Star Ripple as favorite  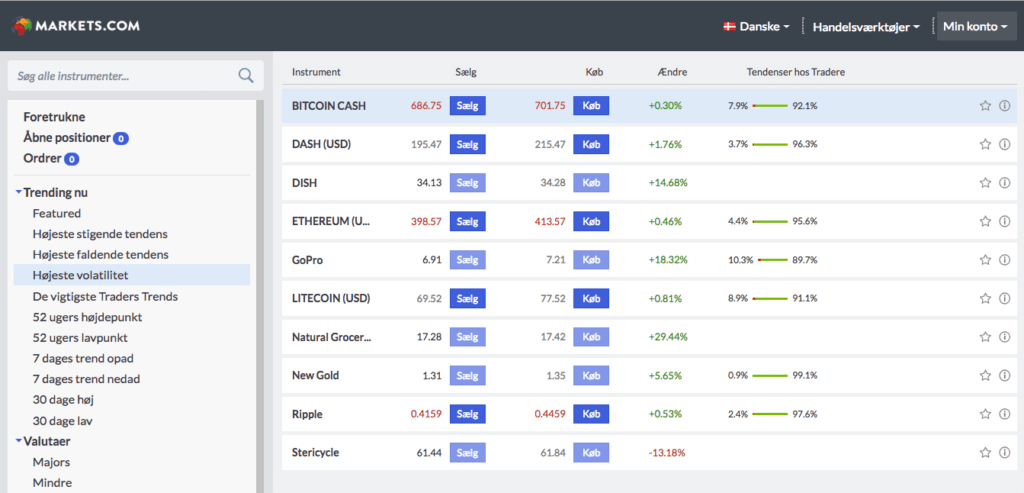point(985,414)
